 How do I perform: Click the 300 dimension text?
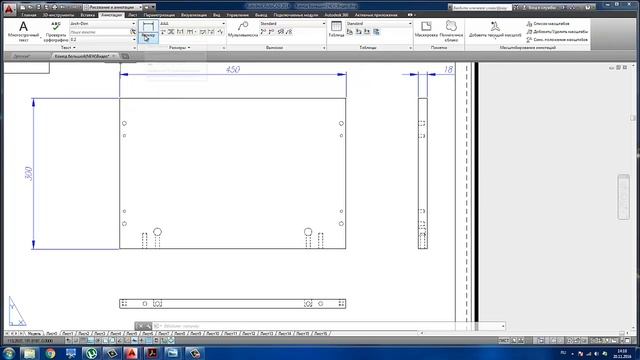(28, 174)
